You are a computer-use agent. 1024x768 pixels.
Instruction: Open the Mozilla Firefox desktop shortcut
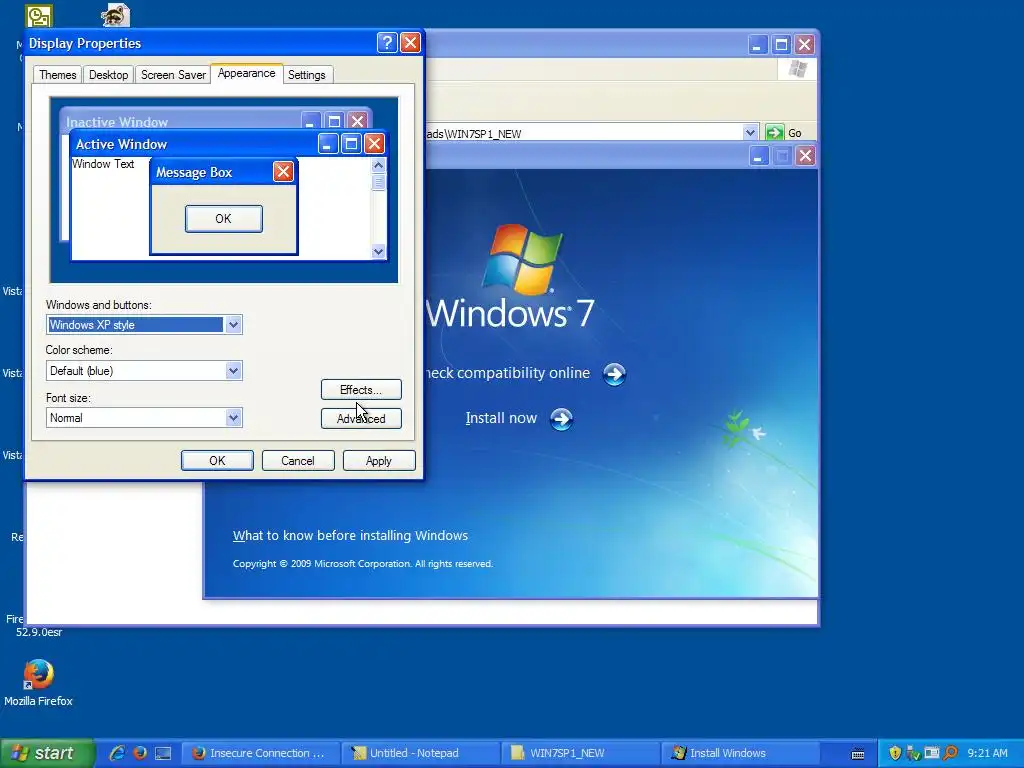(38, 683)
